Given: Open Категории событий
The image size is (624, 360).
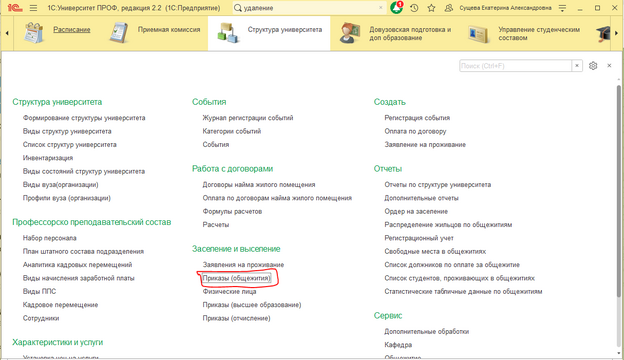Looking at the screenshot, I should coord(232,131).
